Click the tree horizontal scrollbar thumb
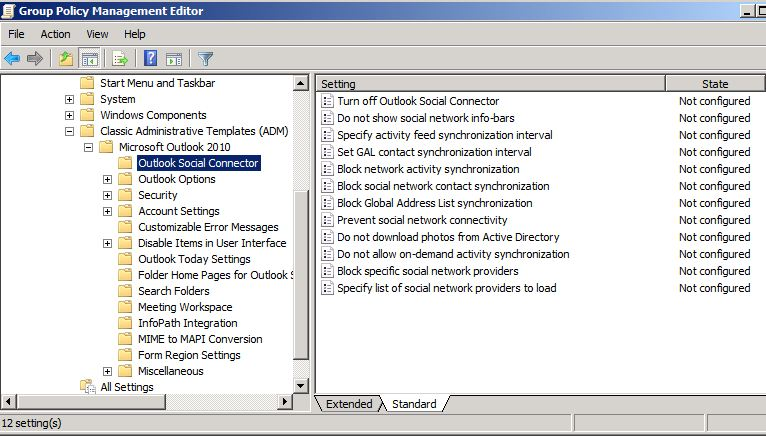The image size is (766, 436). click(91, 402)
